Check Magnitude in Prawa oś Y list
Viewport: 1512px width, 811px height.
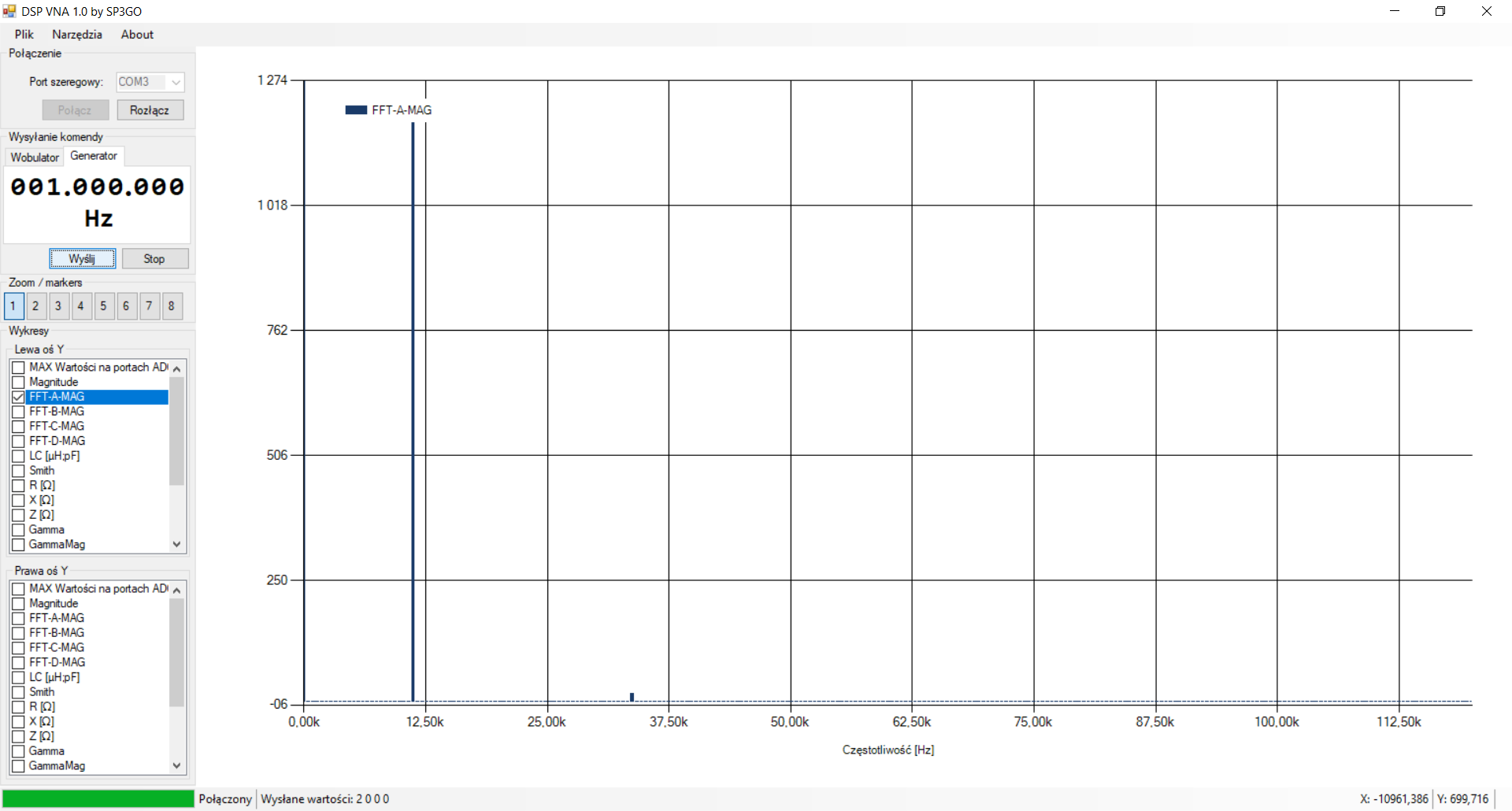[x=18, y=604]
